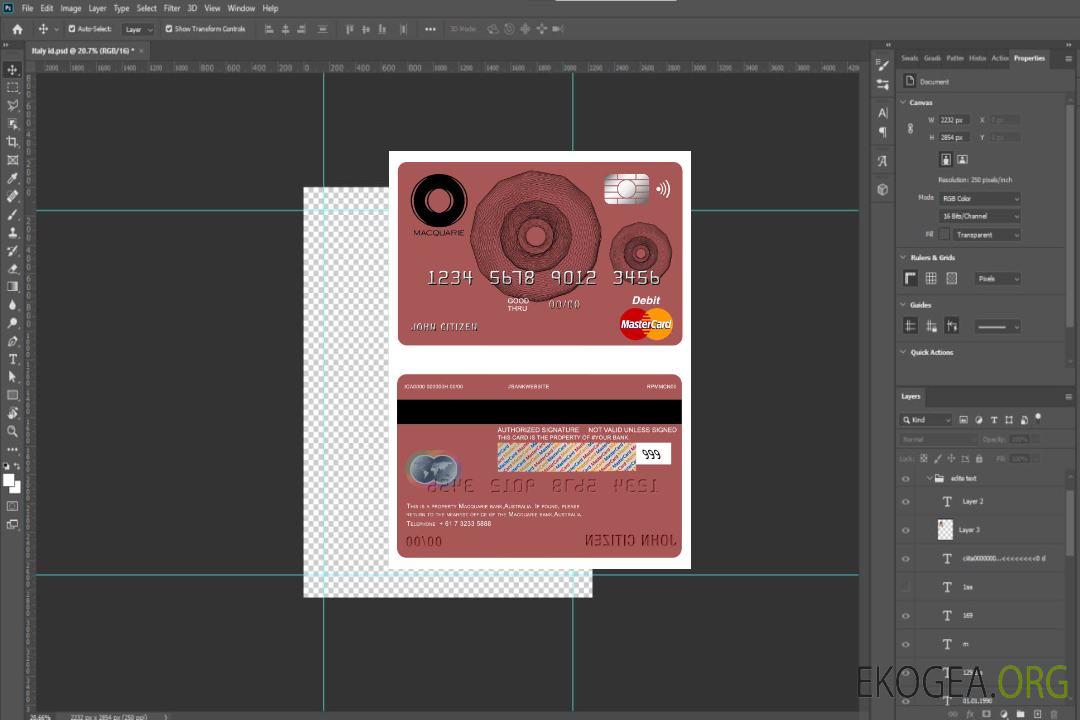Select the Rectangle shape tool

click(12, 395)
